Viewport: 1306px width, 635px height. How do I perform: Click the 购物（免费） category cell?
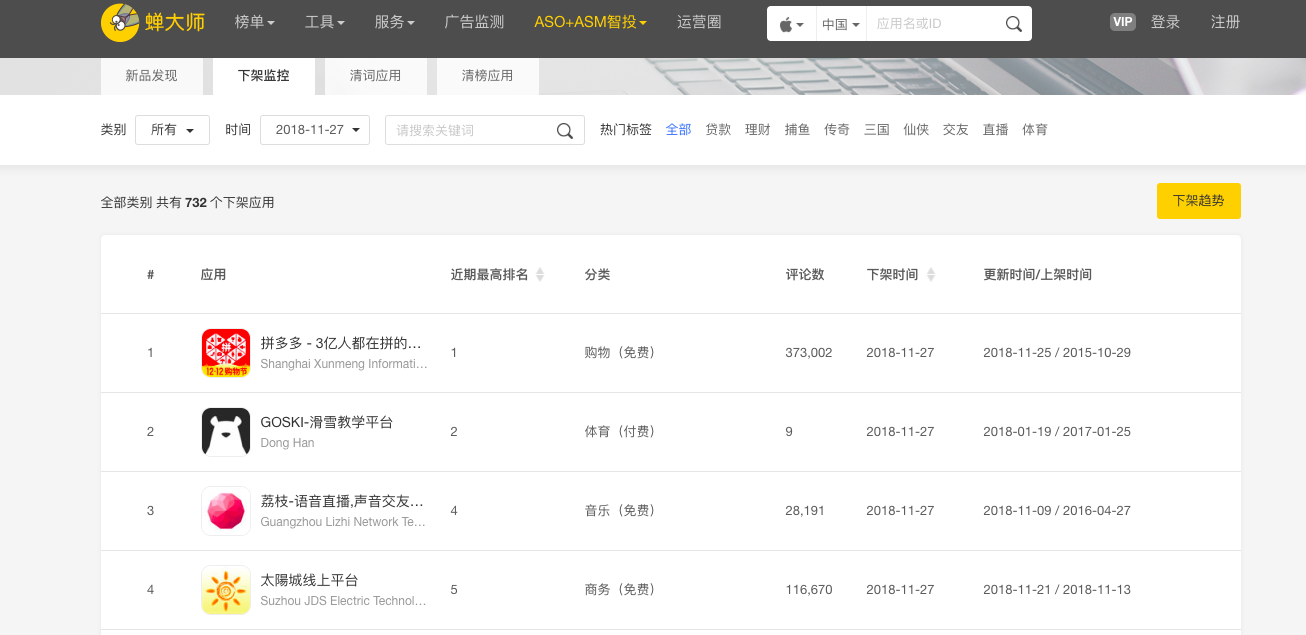tap(620, 353)
